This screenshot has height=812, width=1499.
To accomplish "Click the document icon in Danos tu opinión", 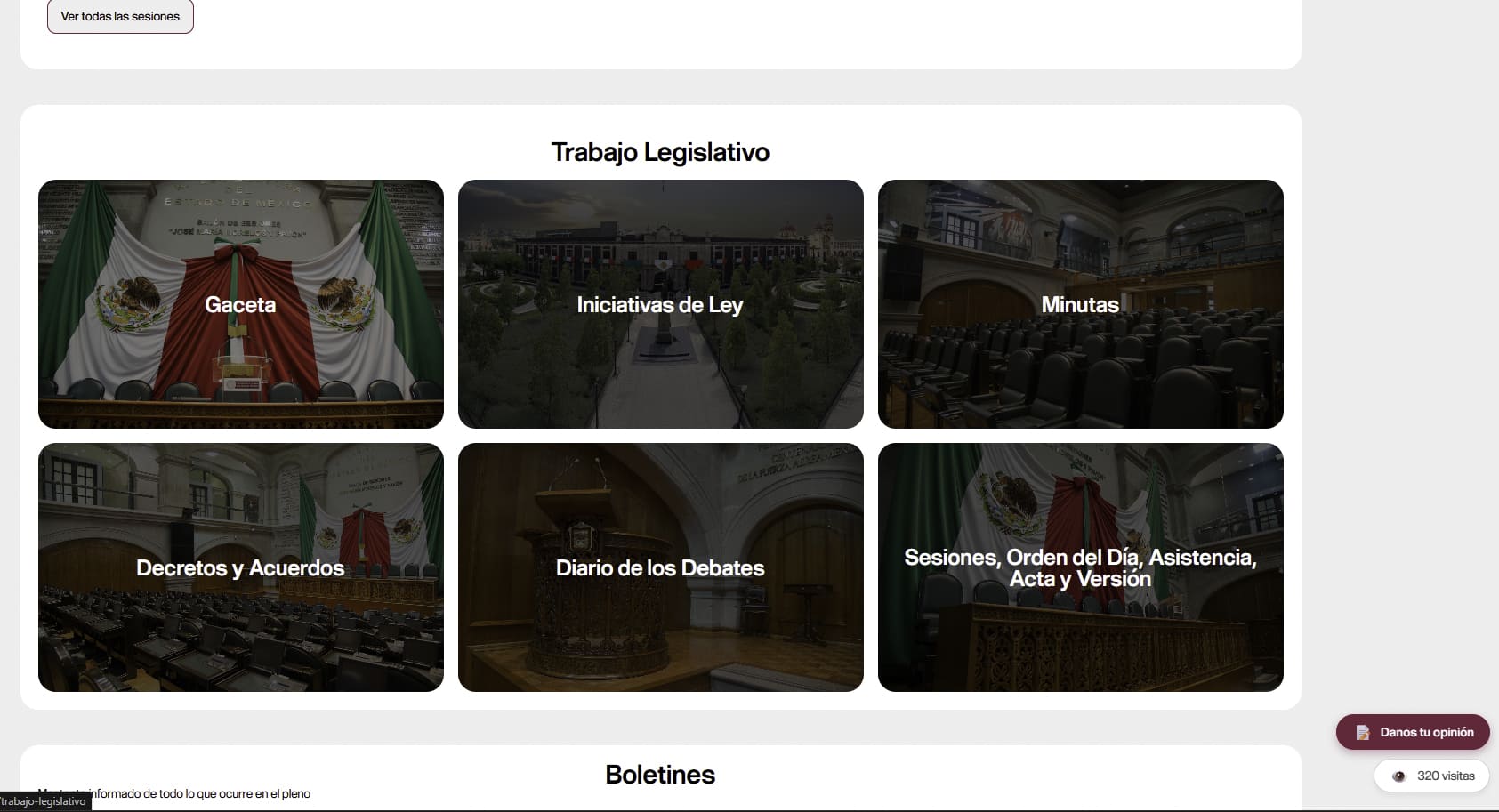I will [1362, 733].
